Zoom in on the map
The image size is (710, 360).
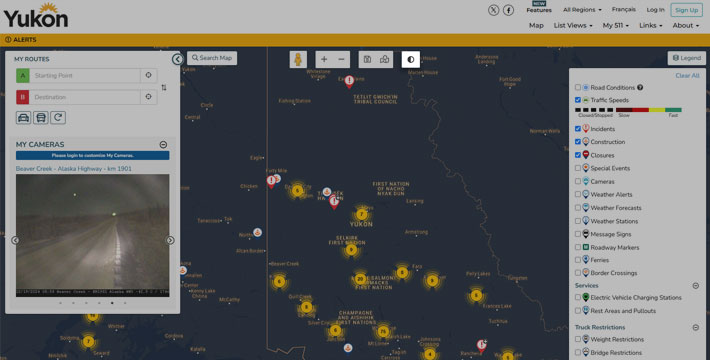tap(324, 59)
